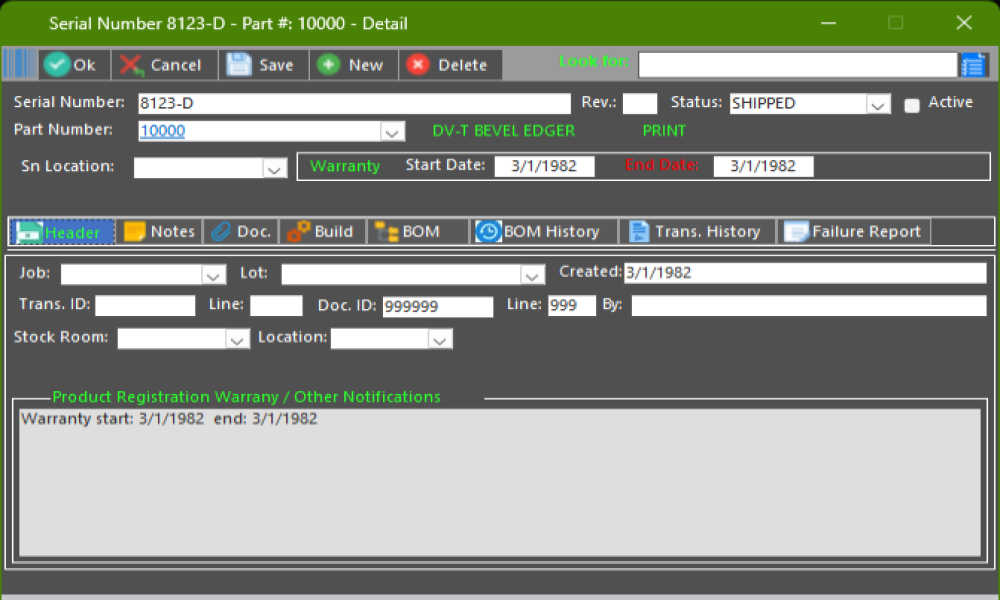
Task: Click the green checkmark Ok icon
Action: [57, 65]
